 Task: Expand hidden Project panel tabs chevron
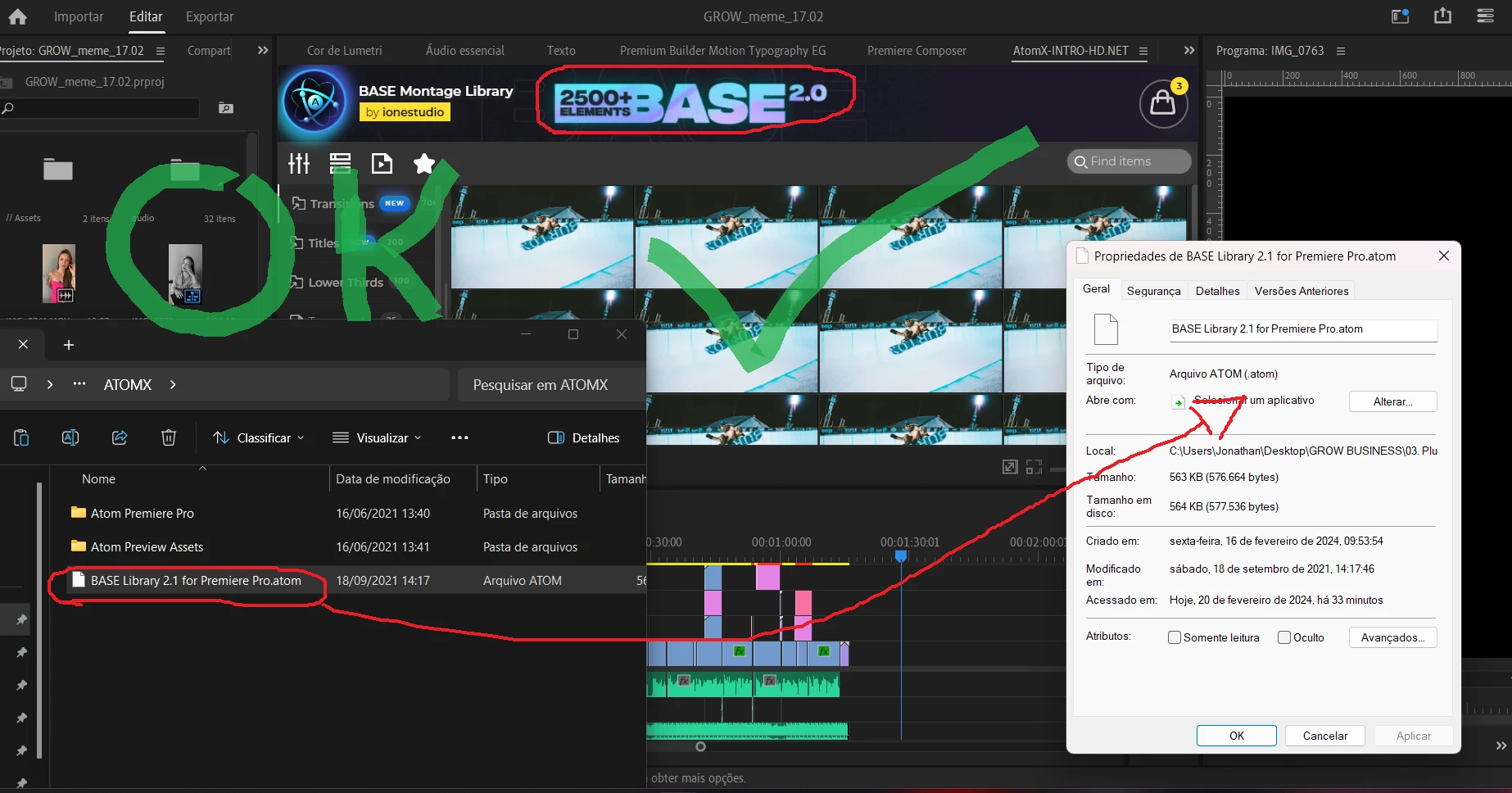(x=263, y=50)
